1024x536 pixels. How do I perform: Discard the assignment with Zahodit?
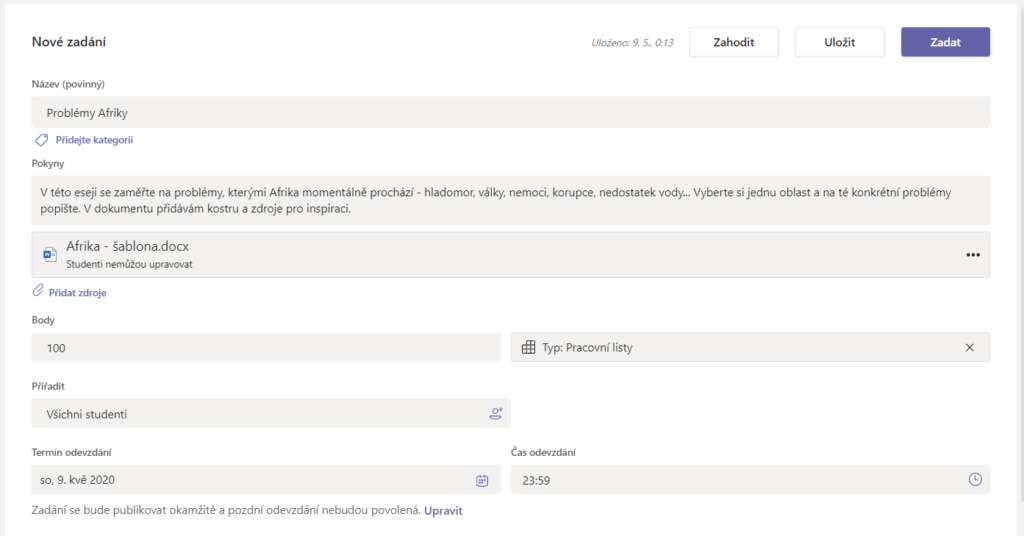(x=733, y=42)
